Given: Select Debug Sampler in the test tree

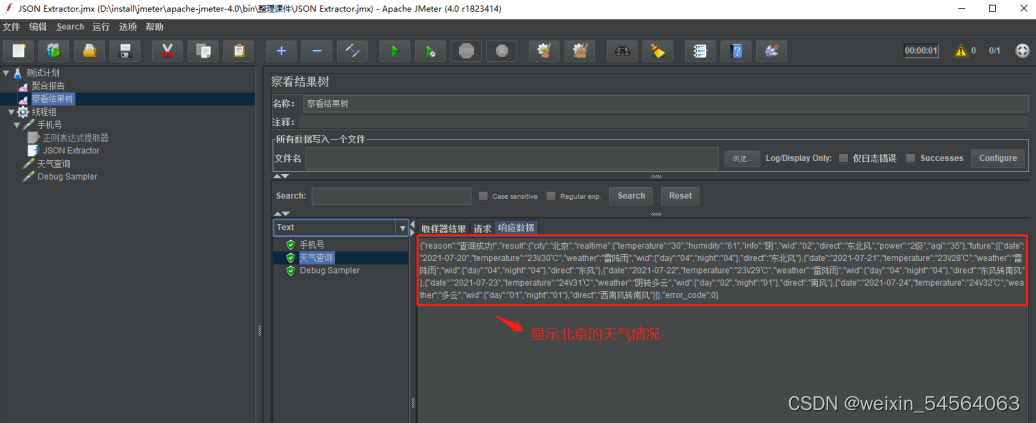Looking at the screenshot, I should click(67, 176).
